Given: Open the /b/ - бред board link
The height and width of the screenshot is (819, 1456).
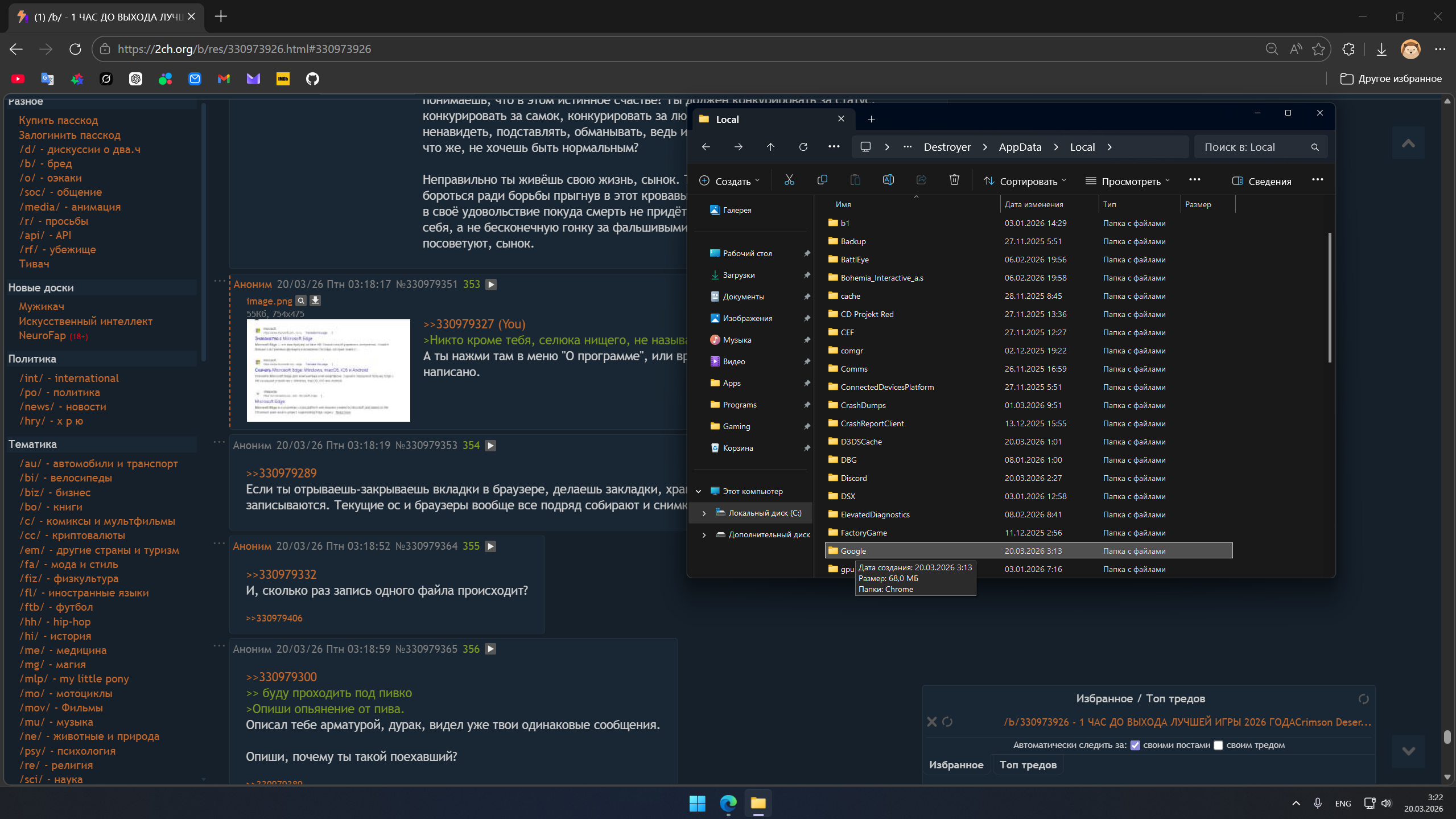Looking at the screenshot, I should 46,164.
